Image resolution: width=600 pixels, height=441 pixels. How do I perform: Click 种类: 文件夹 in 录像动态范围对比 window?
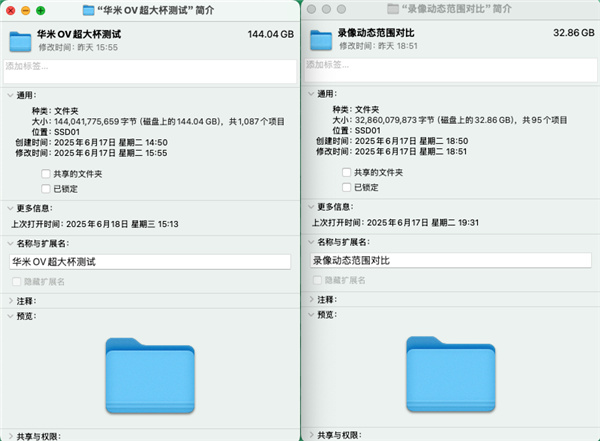tap(356, 109)
